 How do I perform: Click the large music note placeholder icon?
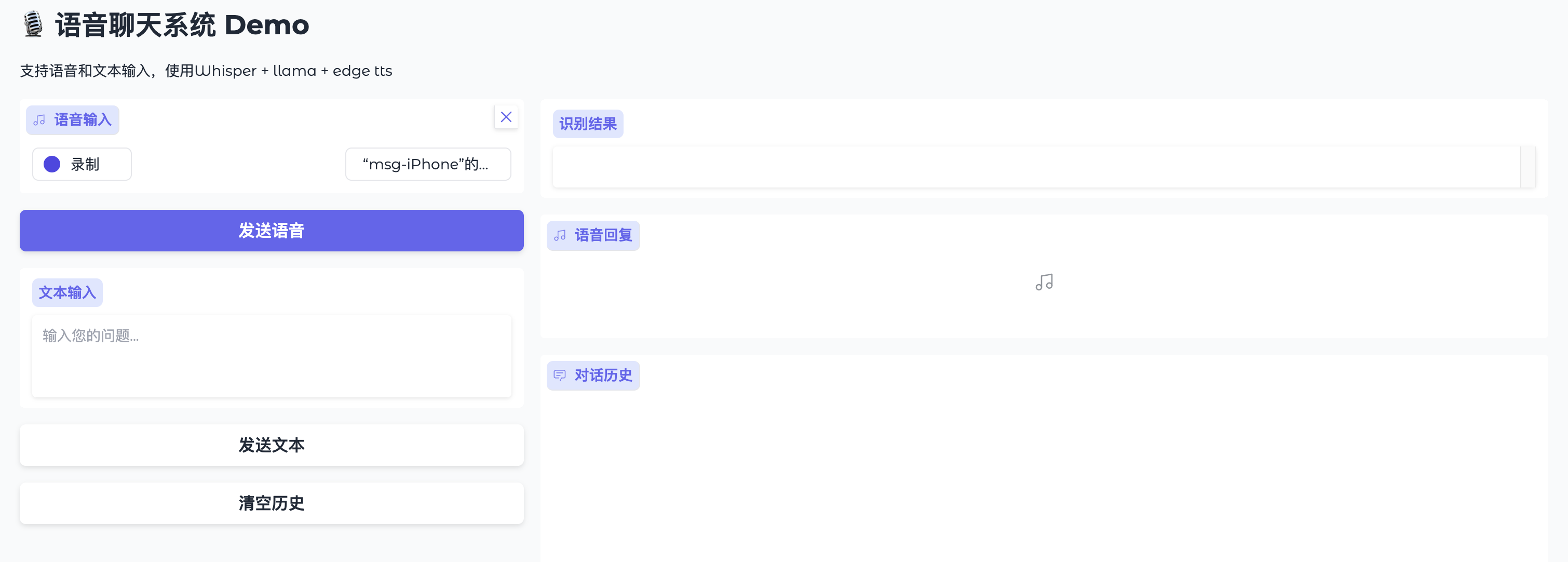[1044, 282]
